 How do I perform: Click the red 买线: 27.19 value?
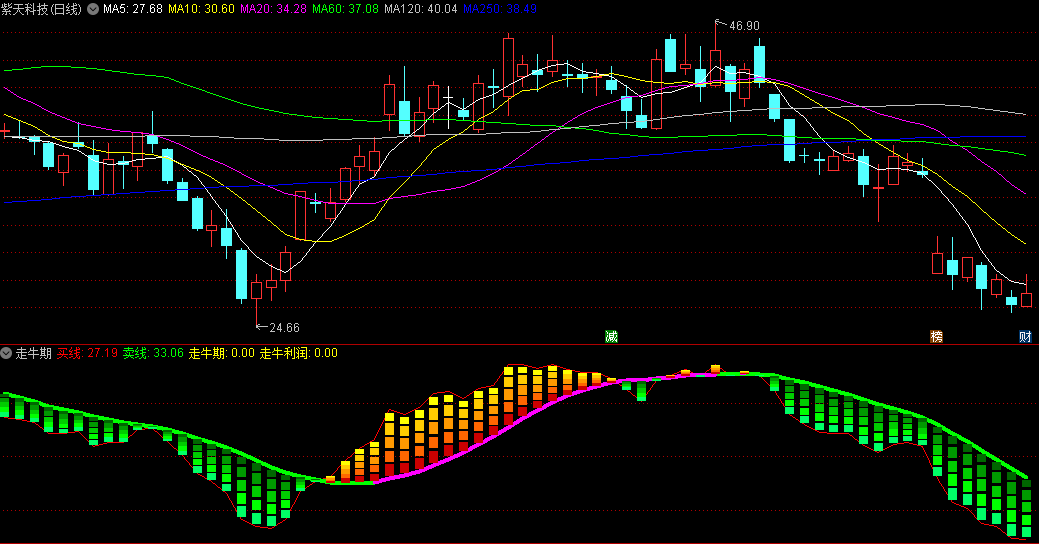[x=87, y=353]
